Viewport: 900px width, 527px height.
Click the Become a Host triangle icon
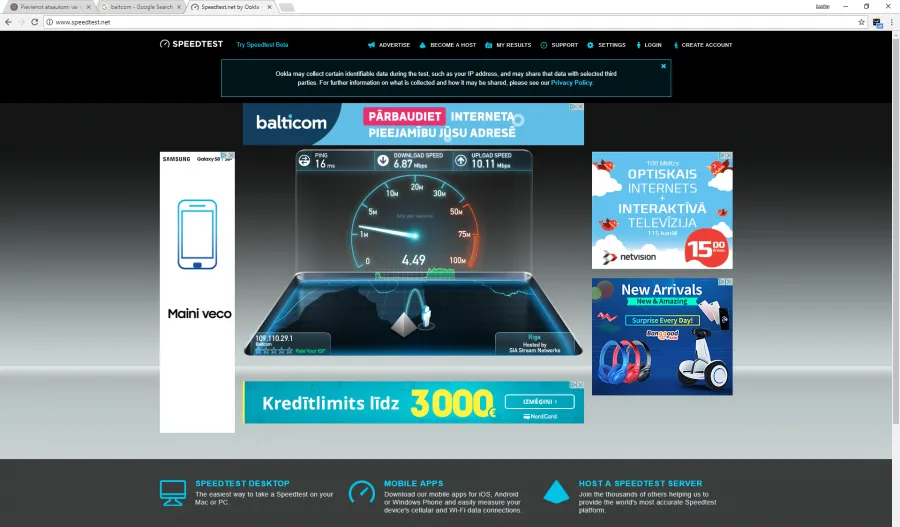coord(422,45)
